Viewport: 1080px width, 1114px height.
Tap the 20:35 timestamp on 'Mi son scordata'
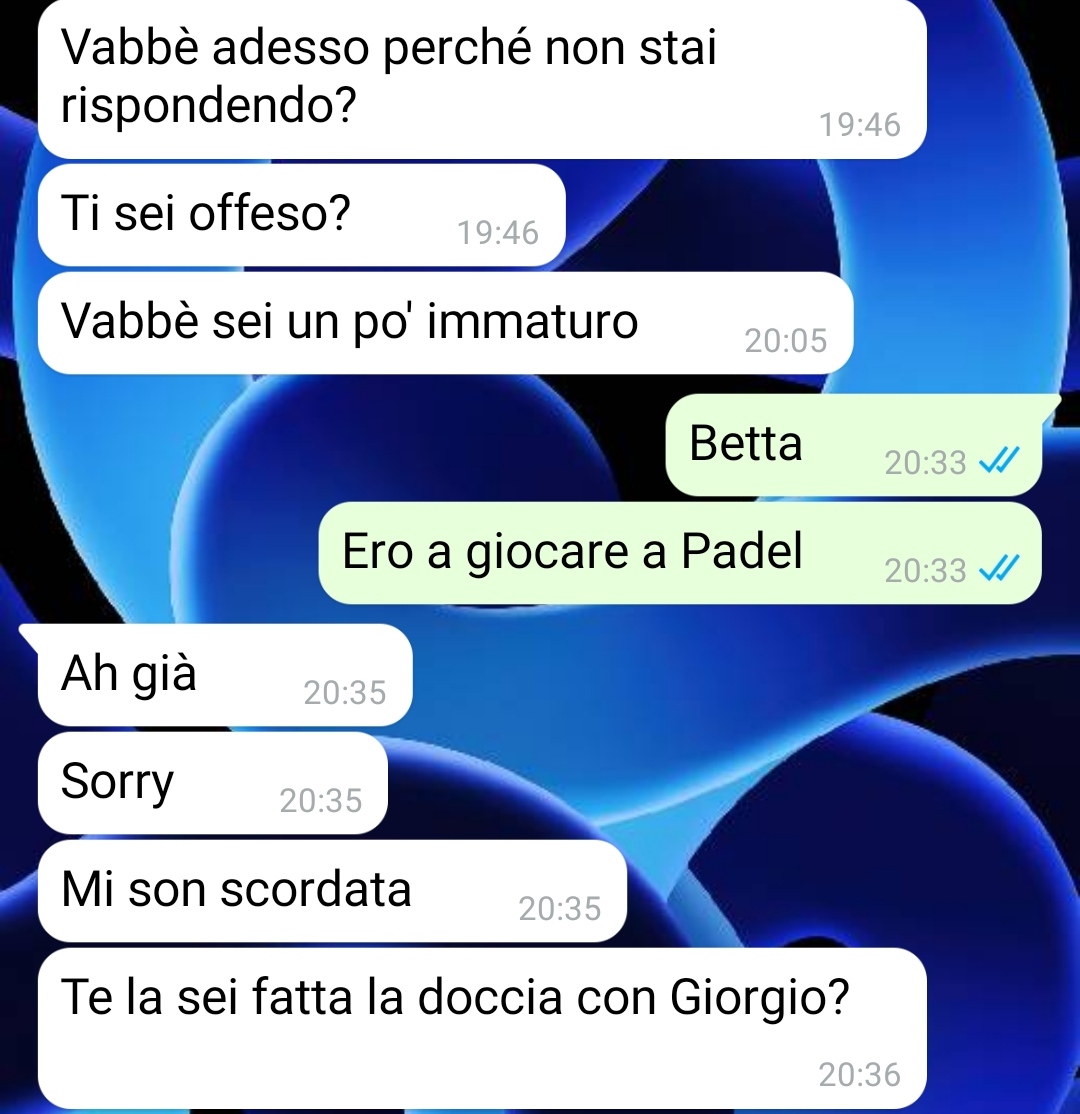point(560,909)
